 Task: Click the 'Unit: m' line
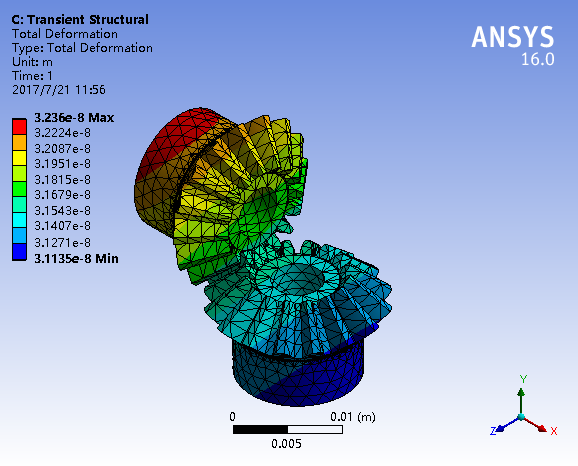(32, 62)
